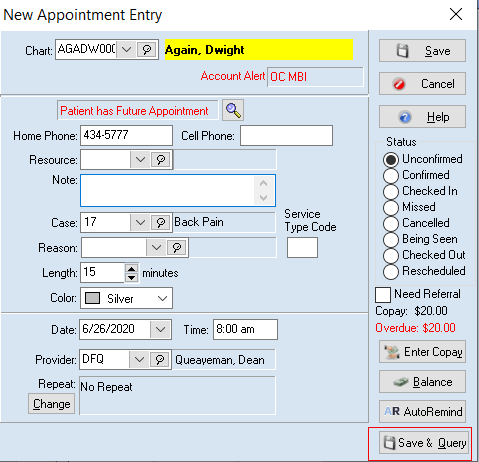Click the Save button
This screenshot has width=479, height=462.
tap(422, 51)
